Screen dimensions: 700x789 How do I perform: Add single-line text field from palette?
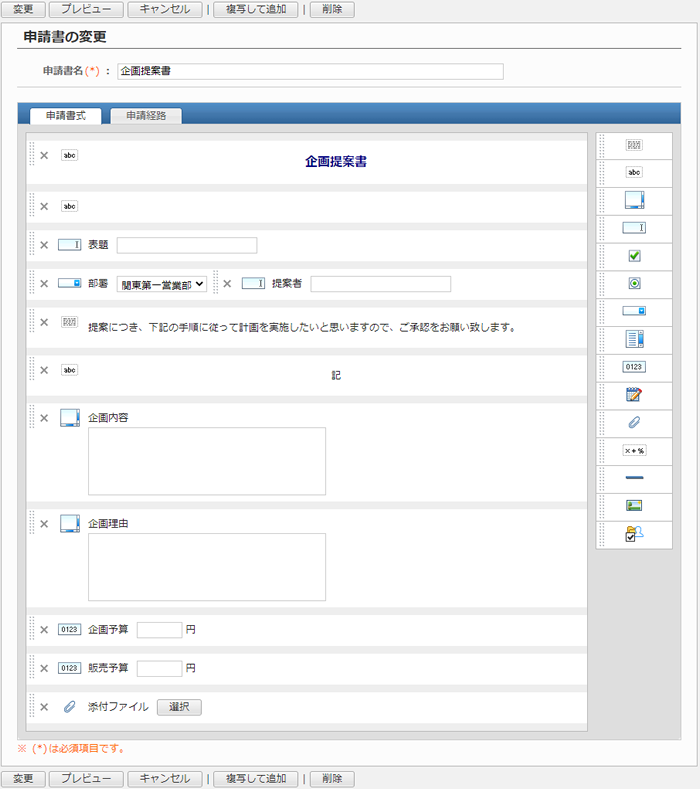pos(634,228)
